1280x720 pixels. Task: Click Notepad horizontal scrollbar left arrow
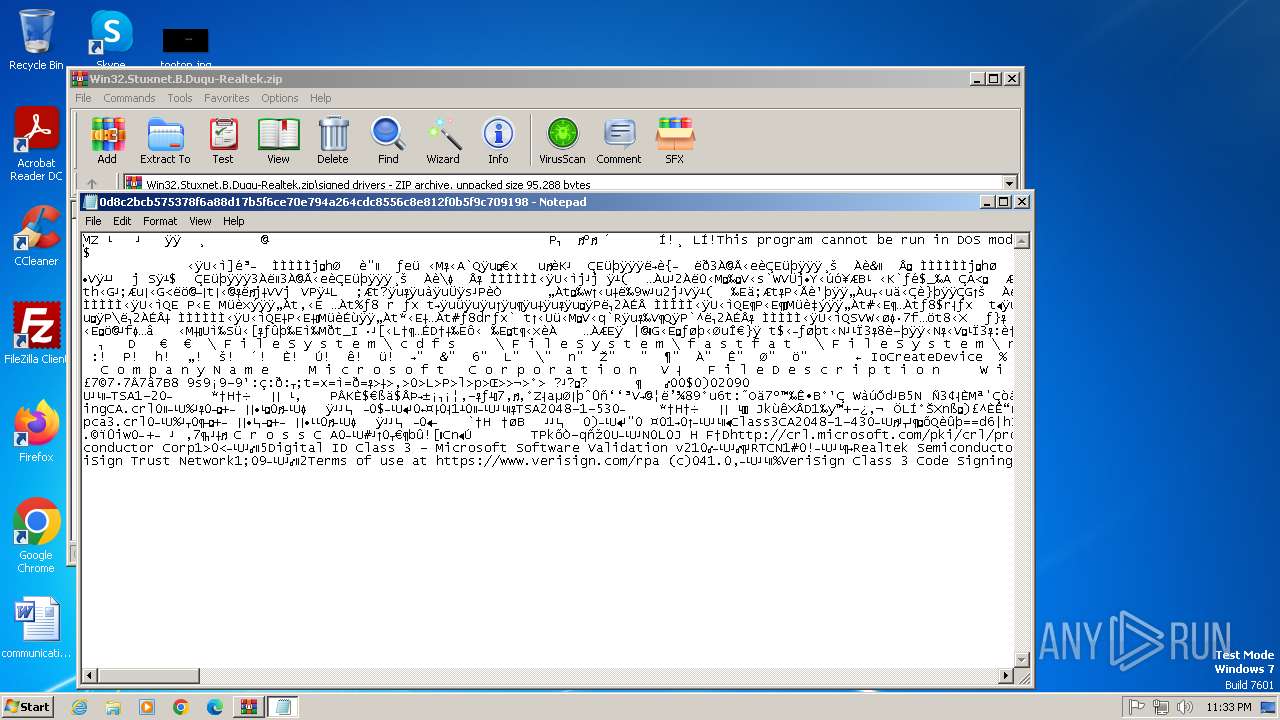pyautogui.click(x=90, y=676)
